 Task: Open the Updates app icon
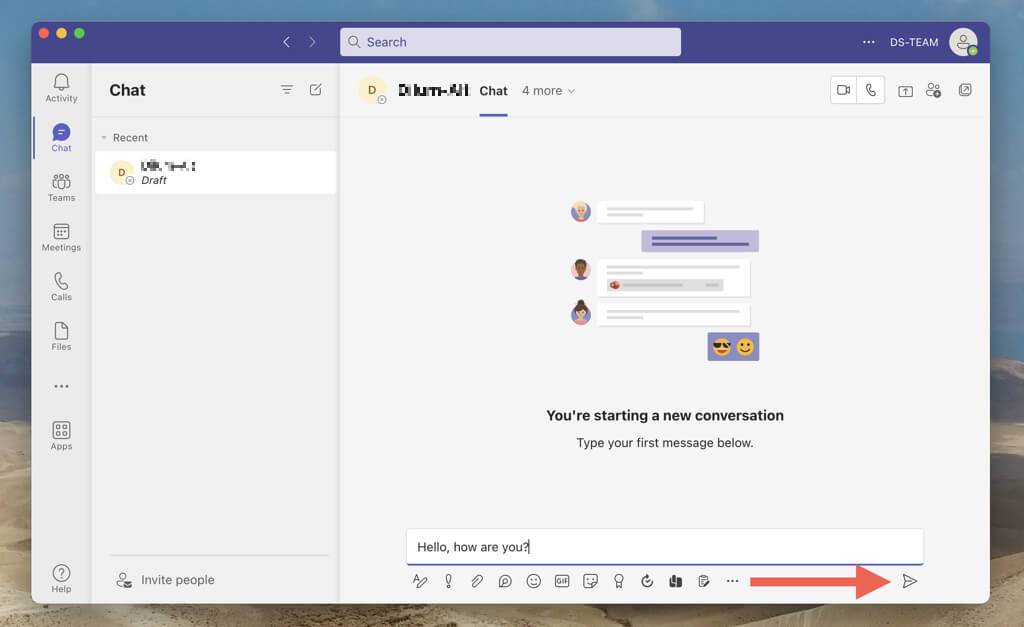click(647, 581)
